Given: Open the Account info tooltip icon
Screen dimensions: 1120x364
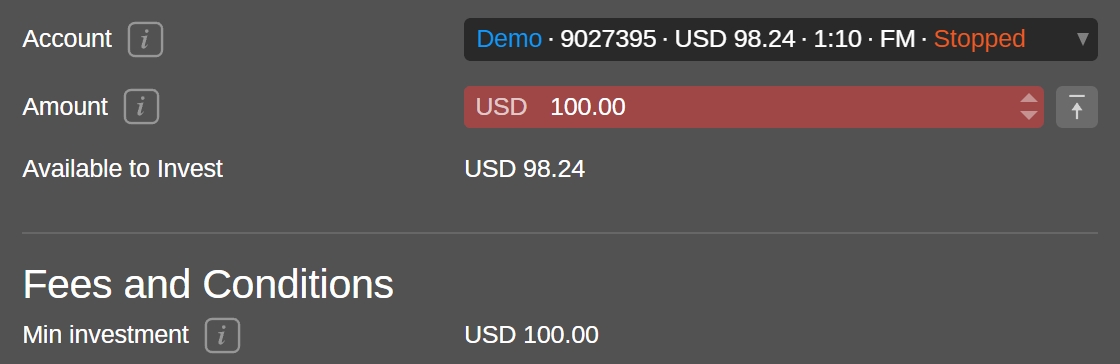Looking at the screenshot, I should 146,39.
